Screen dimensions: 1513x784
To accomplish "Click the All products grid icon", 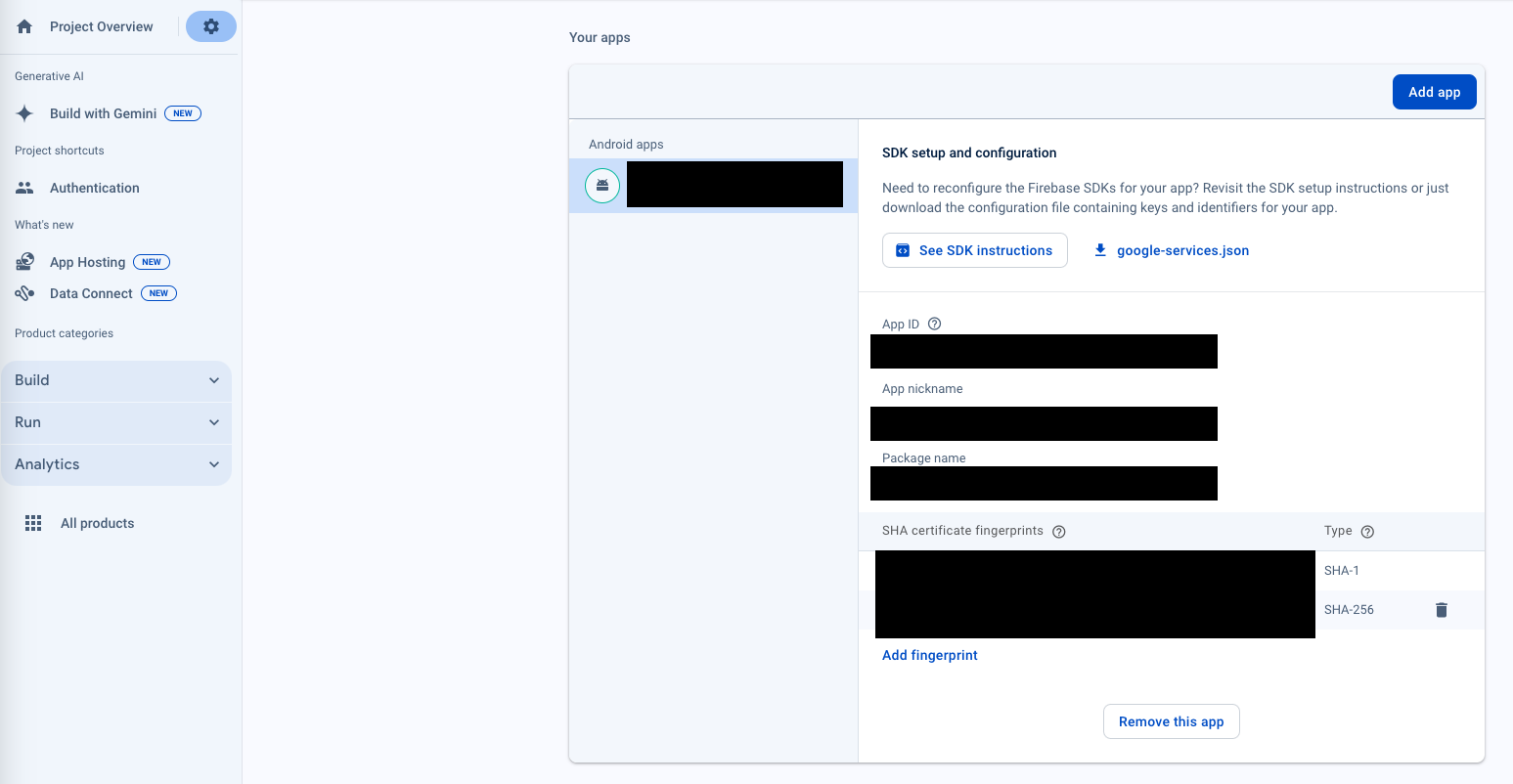I will pyautogui.click(x=33, y=523).
